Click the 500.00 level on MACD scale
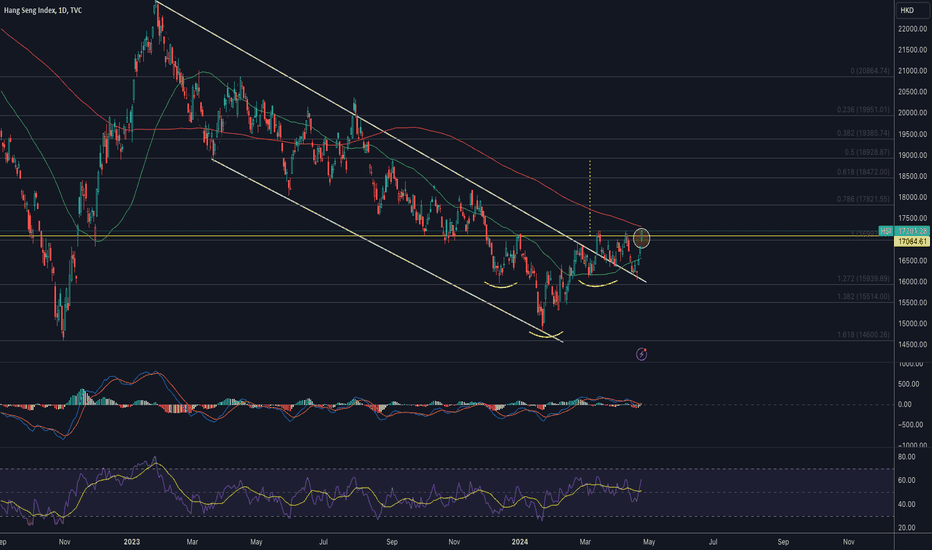The width and height of the screenshot is (932, 550). click(x=906, y=384)
